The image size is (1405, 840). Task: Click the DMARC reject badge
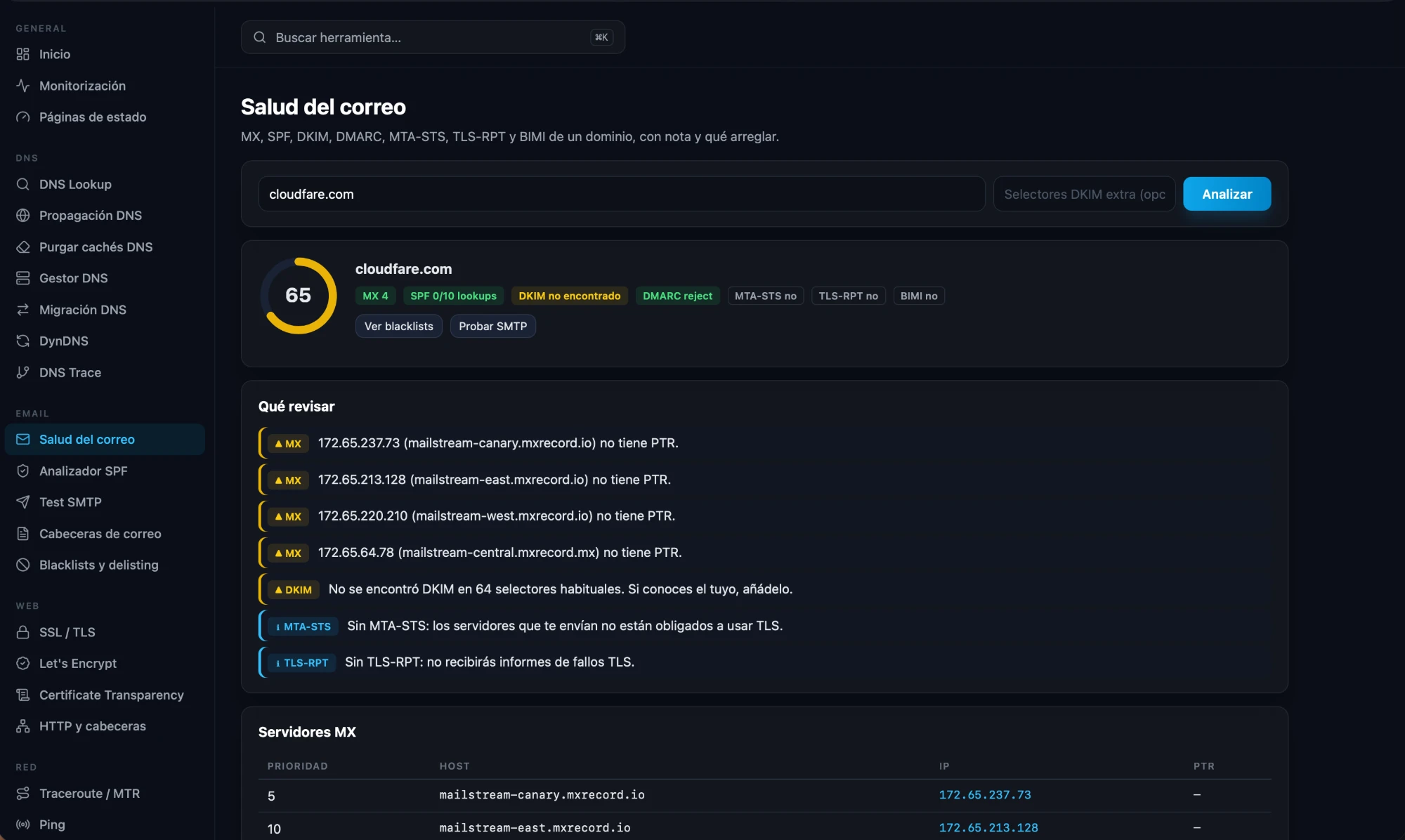[677, 296]
